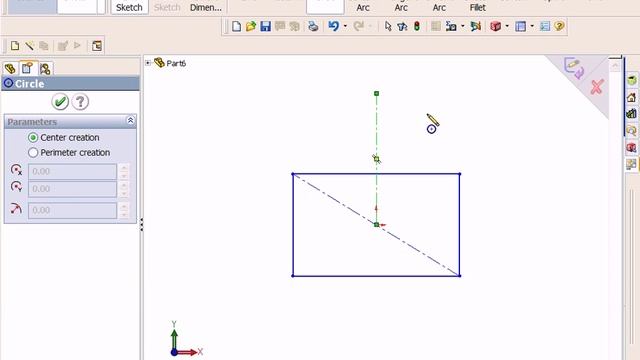Image resolution: width=640 pixels, height=360 pixels.
Task: Click the center X coordinate input field
Action: click(72, 171)
